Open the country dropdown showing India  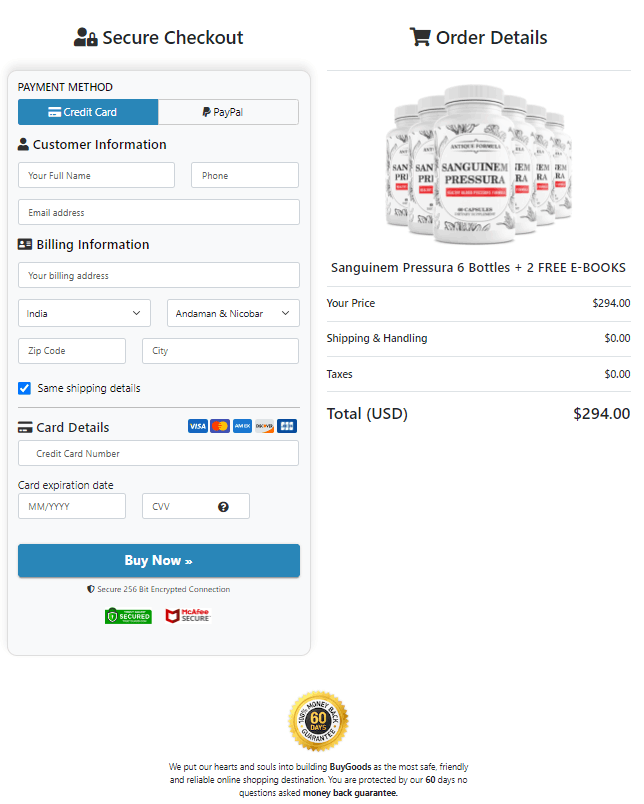[x=84, y=313]
